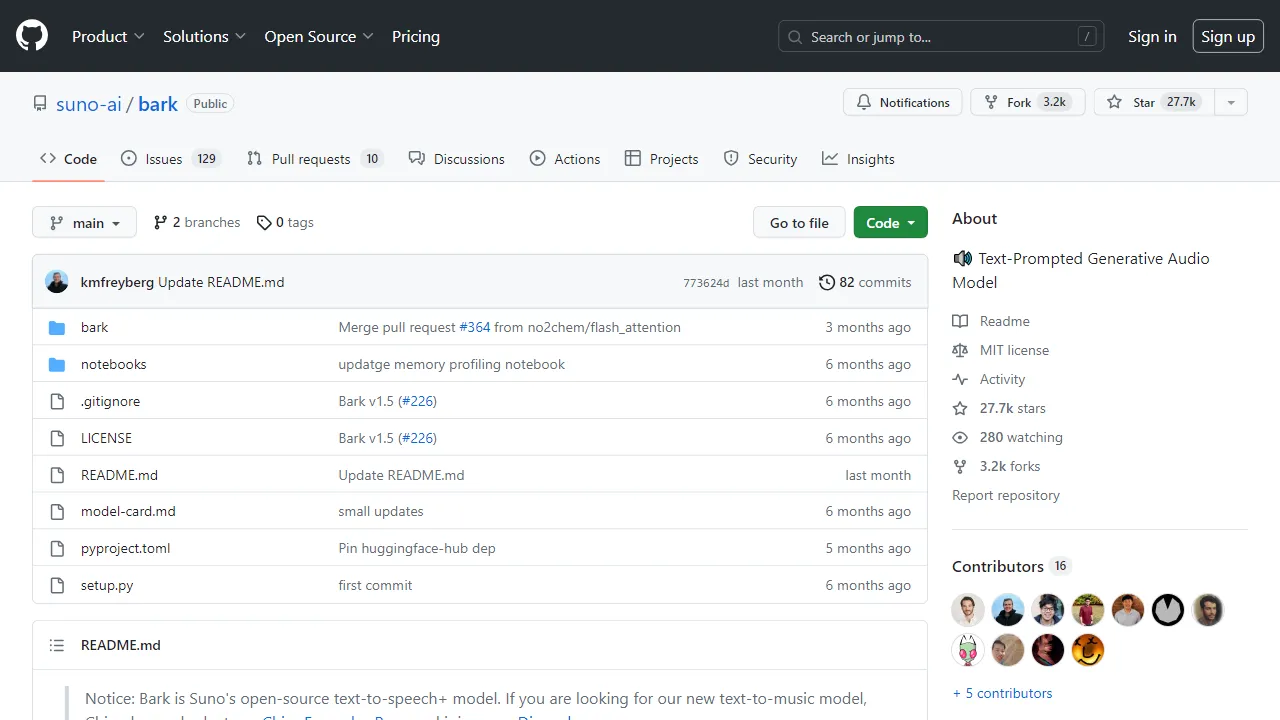The height and width of the screenshot is (720, 1280).
Task: Click the file icon beside setup.py
Action: pos(57,585)
